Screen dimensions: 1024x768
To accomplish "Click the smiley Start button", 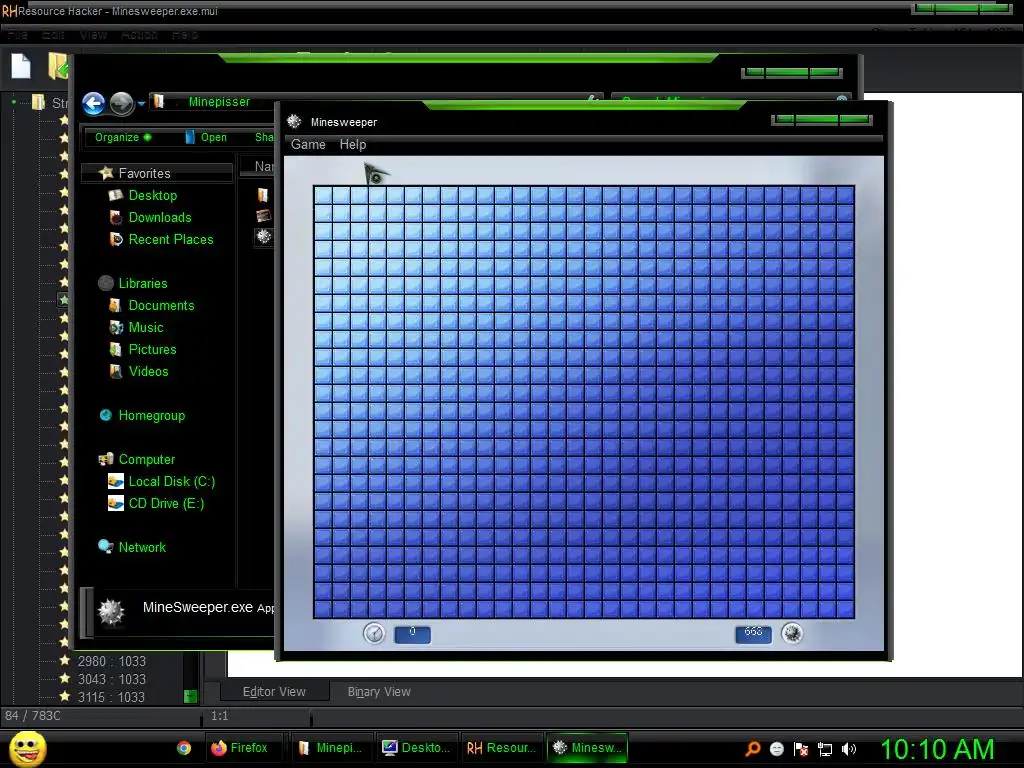I will 27,748.
